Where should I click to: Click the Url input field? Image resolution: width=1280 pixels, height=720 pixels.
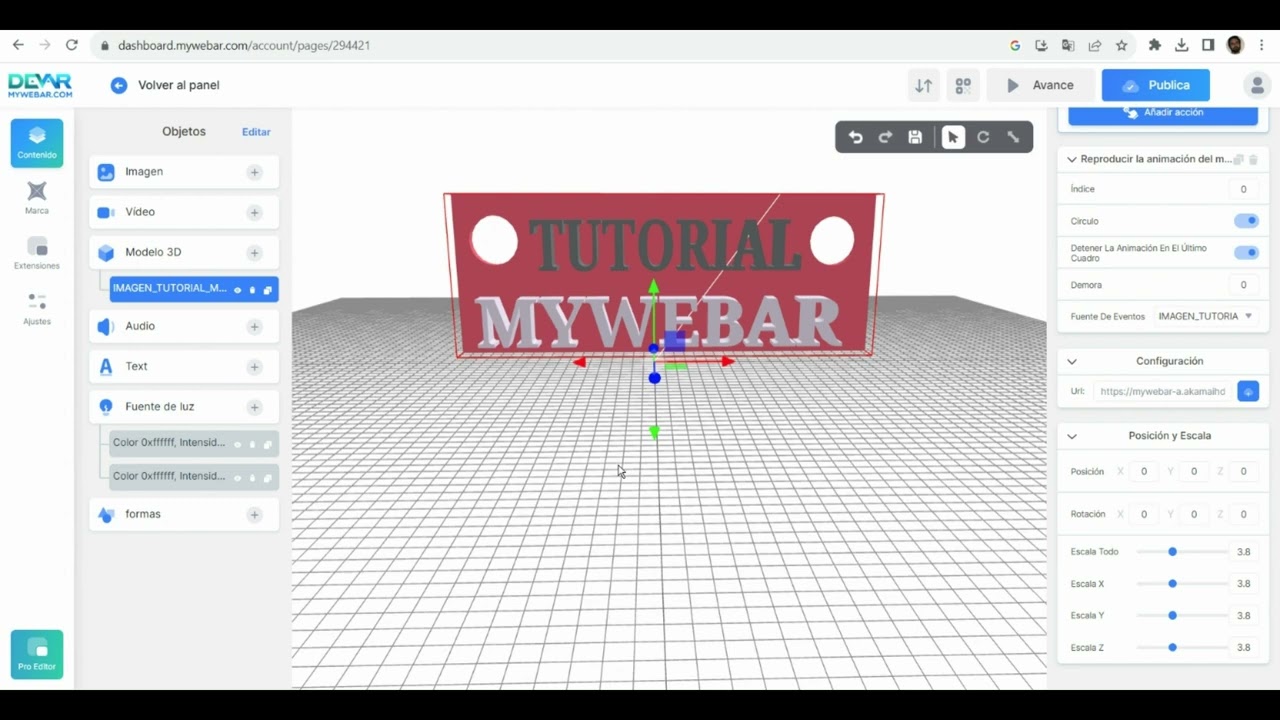[x=1163, y=391]
